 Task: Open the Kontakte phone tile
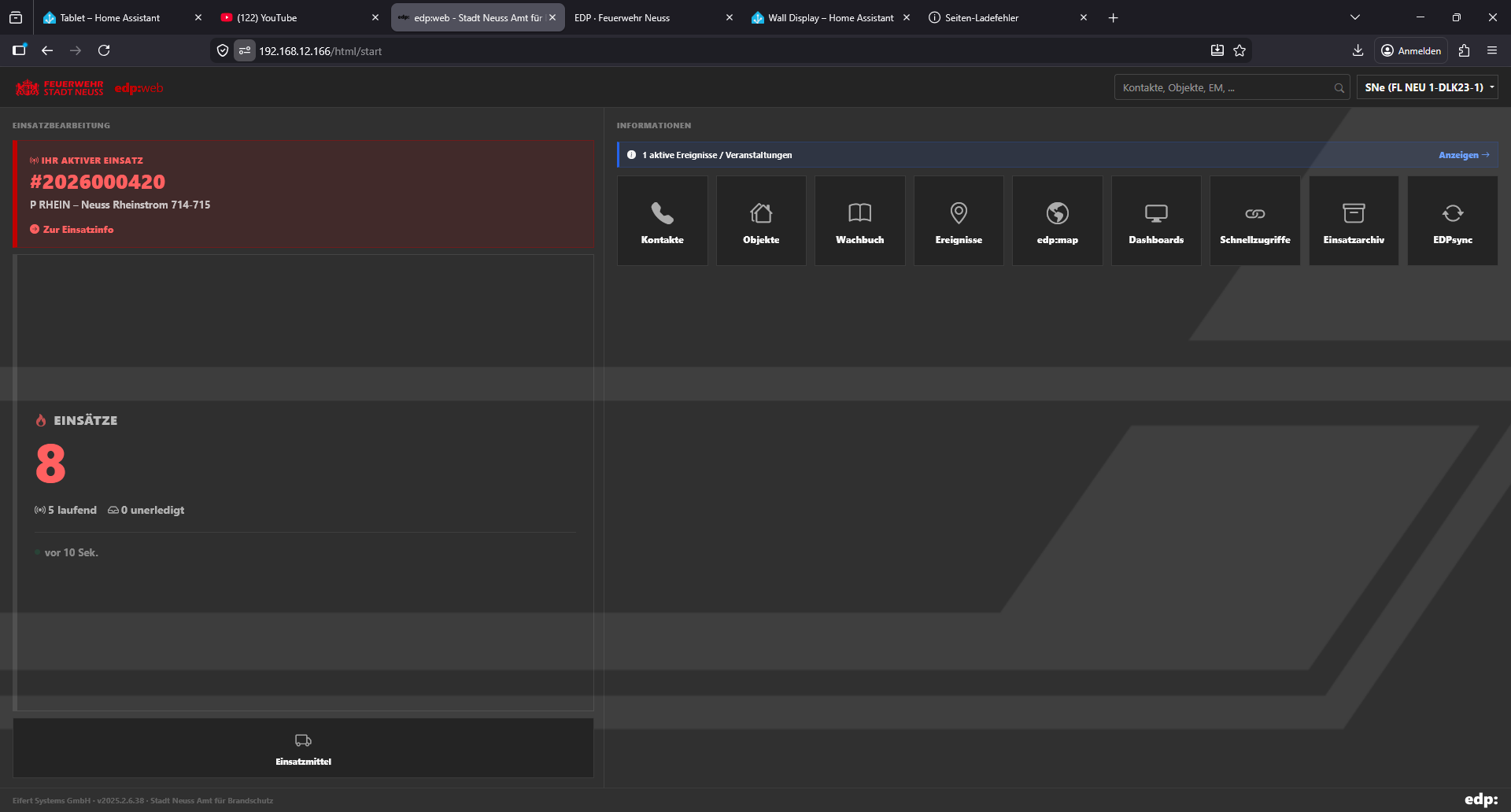(x=662, y=221)
